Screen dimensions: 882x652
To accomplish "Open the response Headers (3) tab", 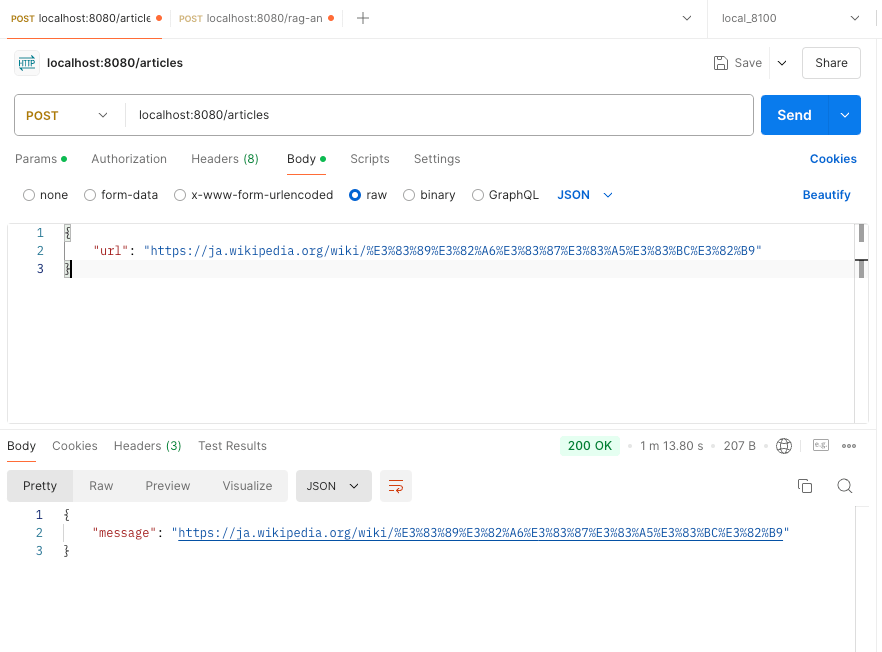I will coord(147,446).
